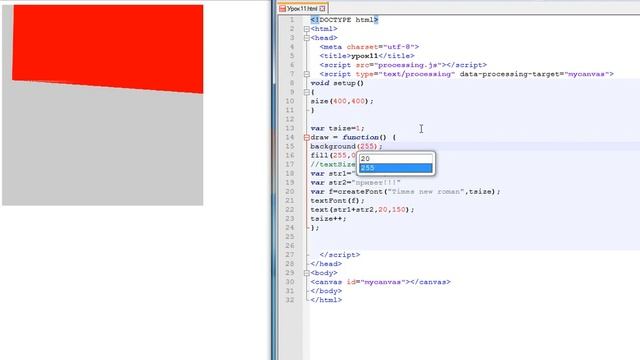640x360 pixels.
Task: Click the processing.js script source line
Action: [403, 65]
